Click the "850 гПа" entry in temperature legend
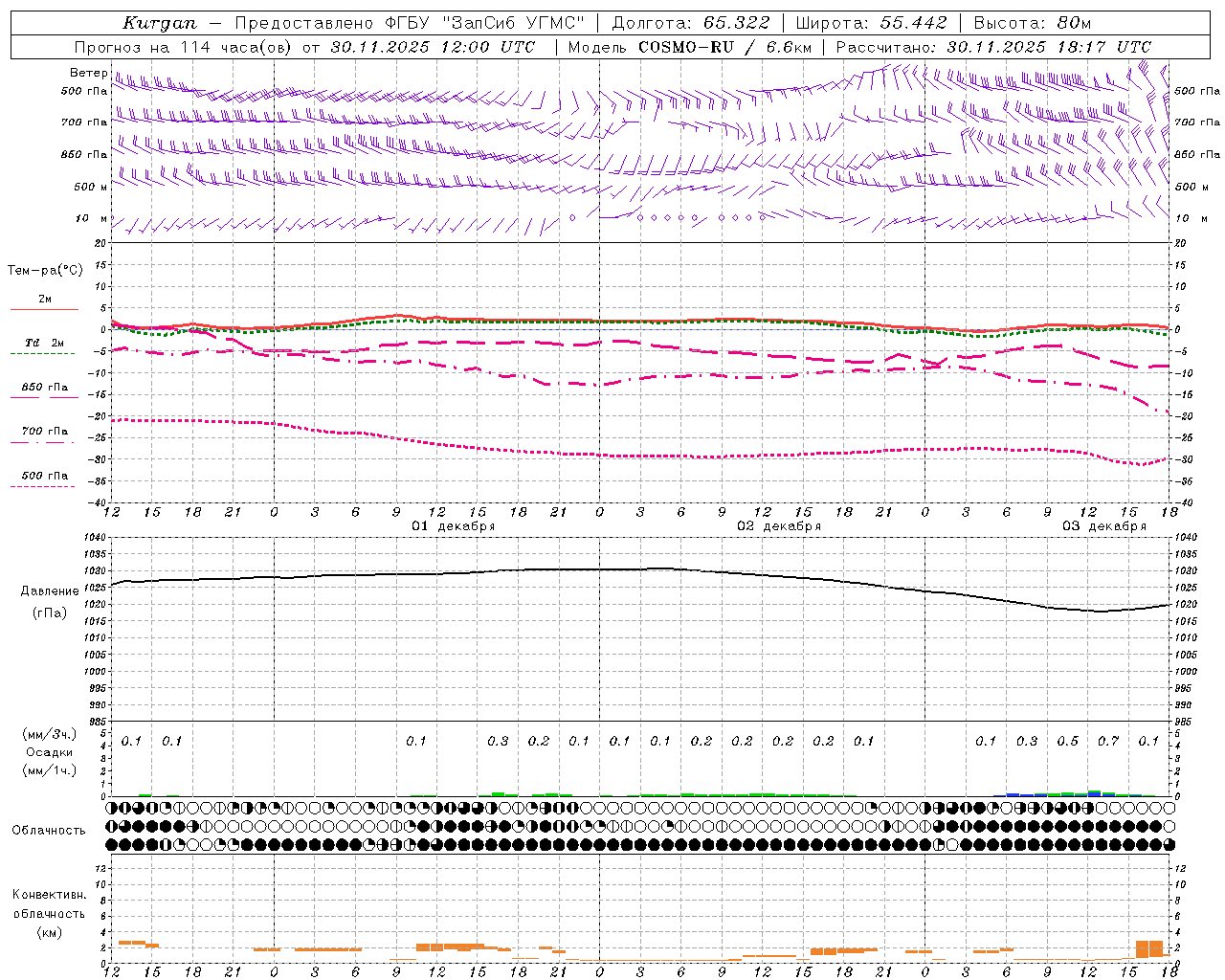 (x=44, y=388)
